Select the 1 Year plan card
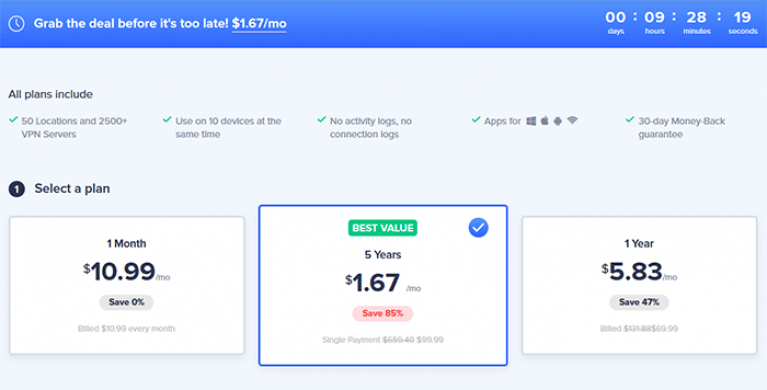Viewport: 767px width, 390px height. [x=639, y=285]
